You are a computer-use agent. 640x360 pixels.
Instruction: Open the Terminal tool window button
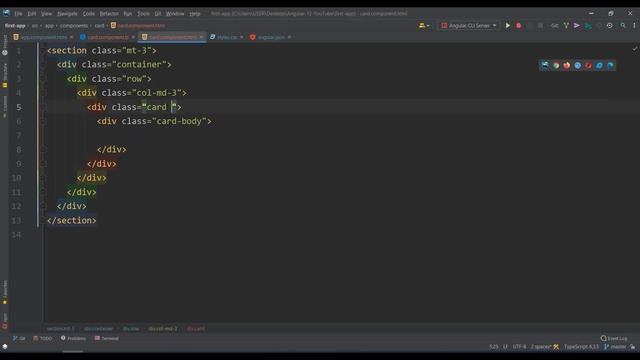click(x=107, y=338)
